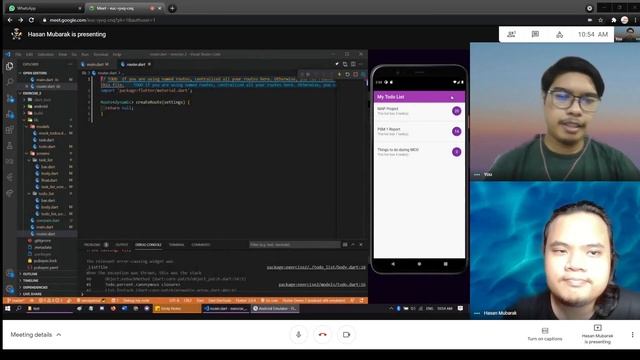Open the VS Code Extensions view
Viewport: 640px width, 360px height.
click(10, 130)
